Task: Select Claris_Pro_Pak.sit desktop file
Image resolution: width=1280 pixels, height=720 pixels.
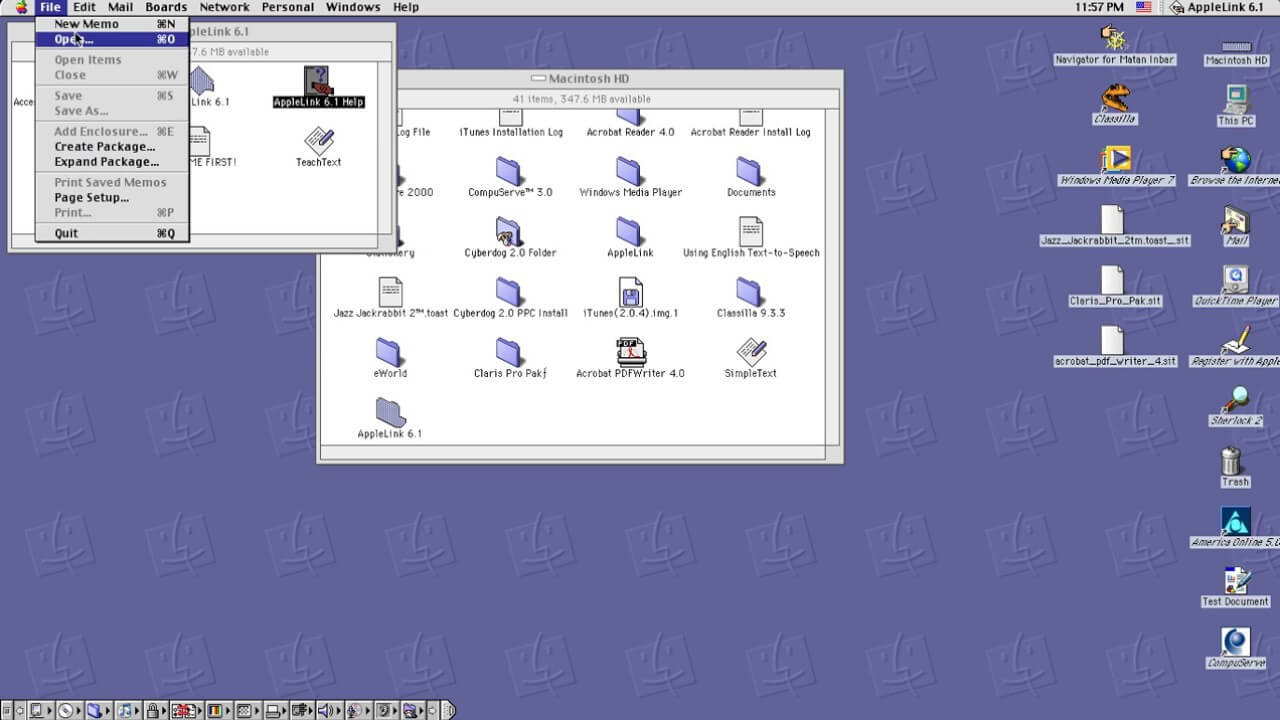Action: click(x=1115, y=285)
